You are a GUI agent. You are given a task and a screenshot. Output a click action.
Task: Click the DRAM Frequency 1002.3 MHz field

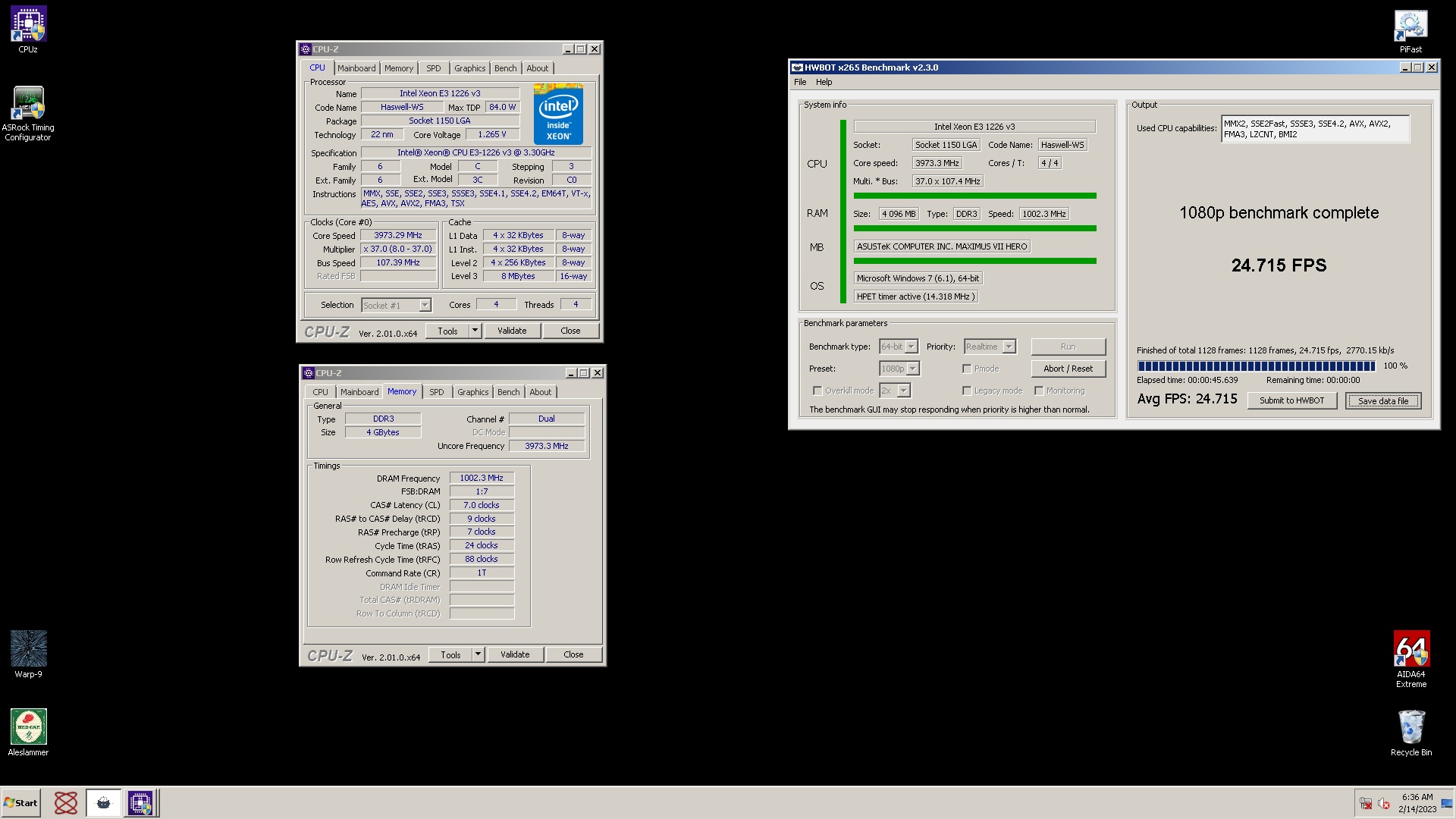coord(482,478)
